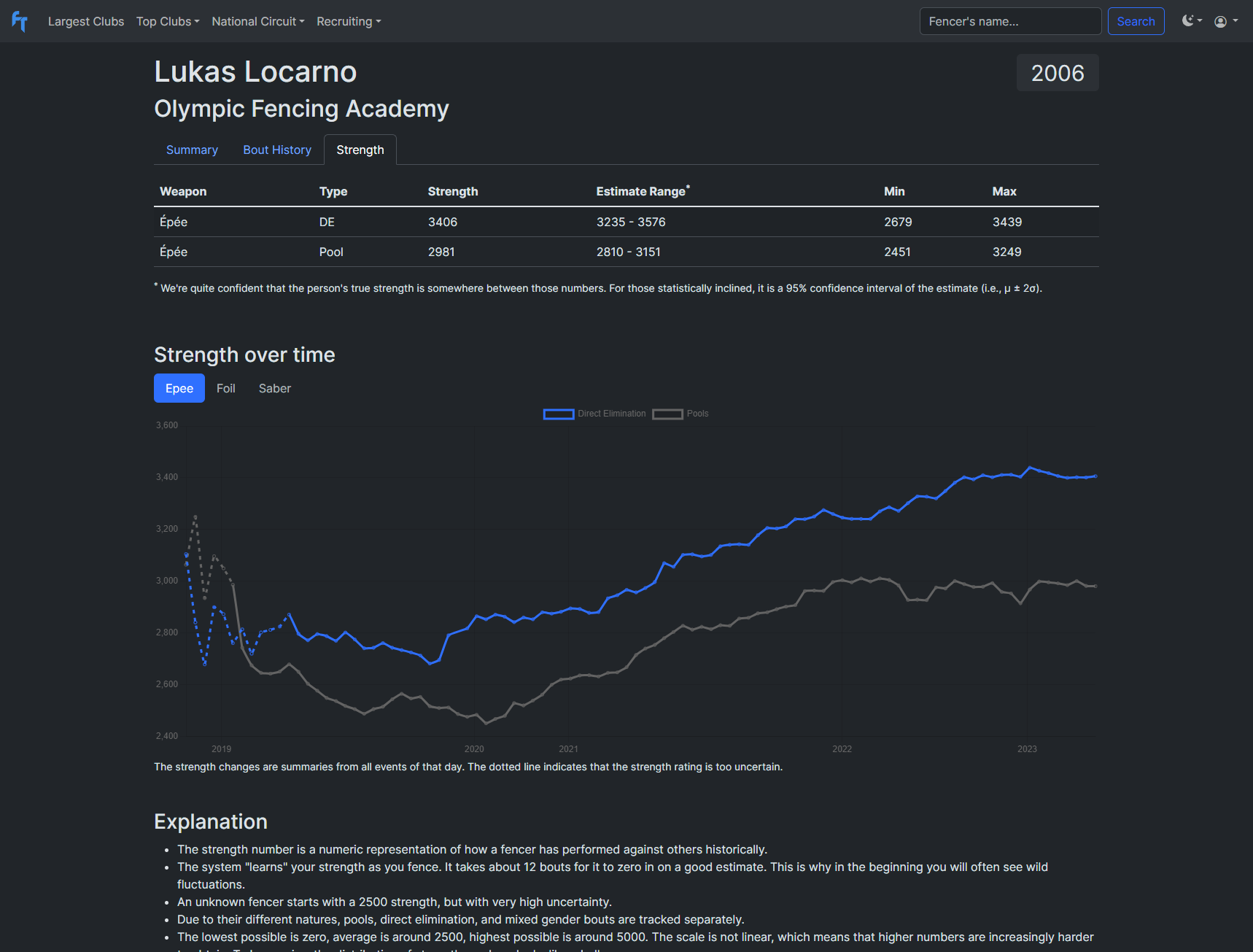Select the Strength tab
The height and width of the screenshot is (952, 1253).
pos(360,150)
